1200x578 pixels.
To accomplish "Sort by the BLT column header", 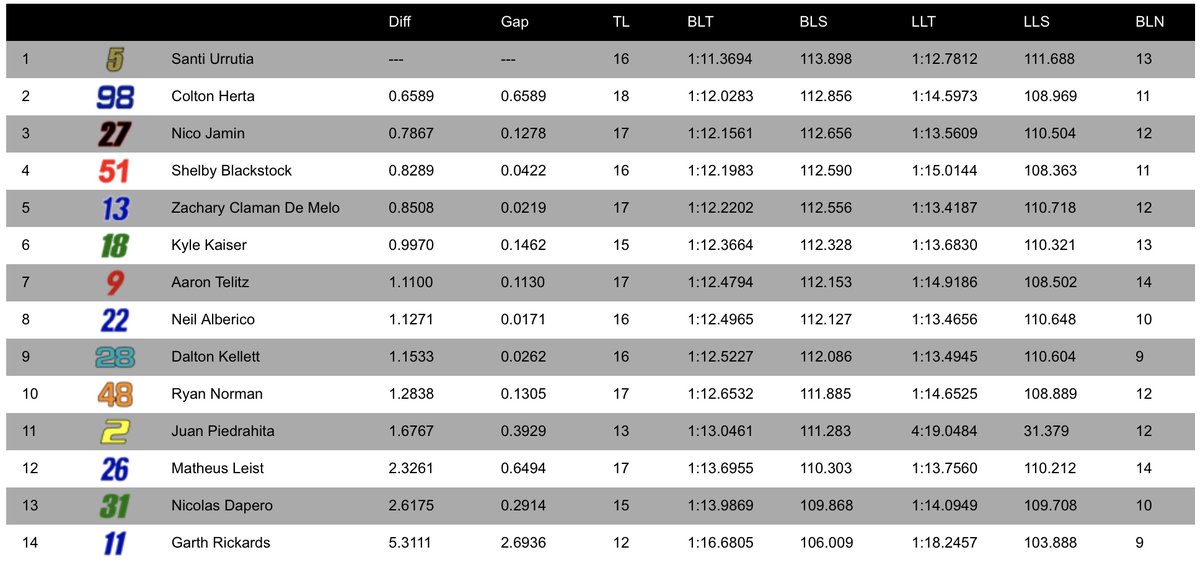I will [x=700, y=22].
